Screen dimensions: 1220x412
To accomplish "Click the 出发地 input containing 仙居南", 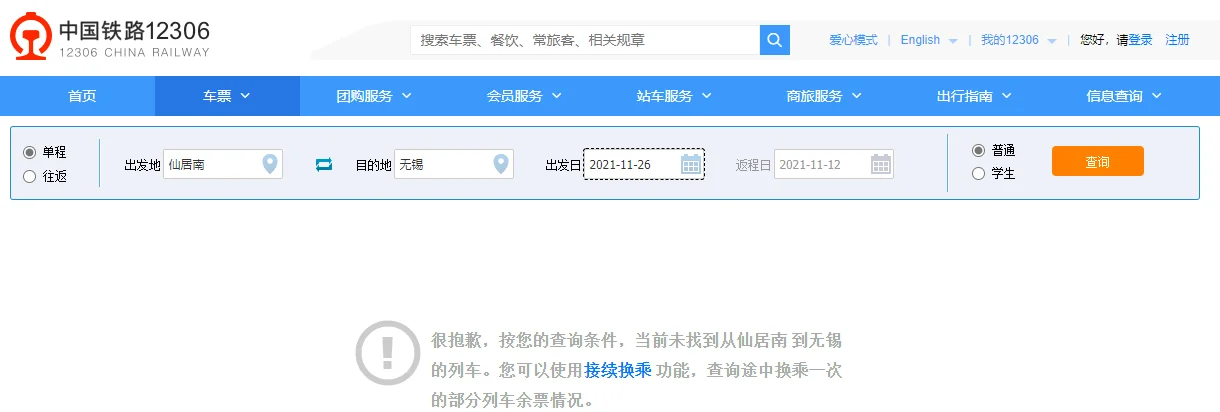I will (223, 164).
